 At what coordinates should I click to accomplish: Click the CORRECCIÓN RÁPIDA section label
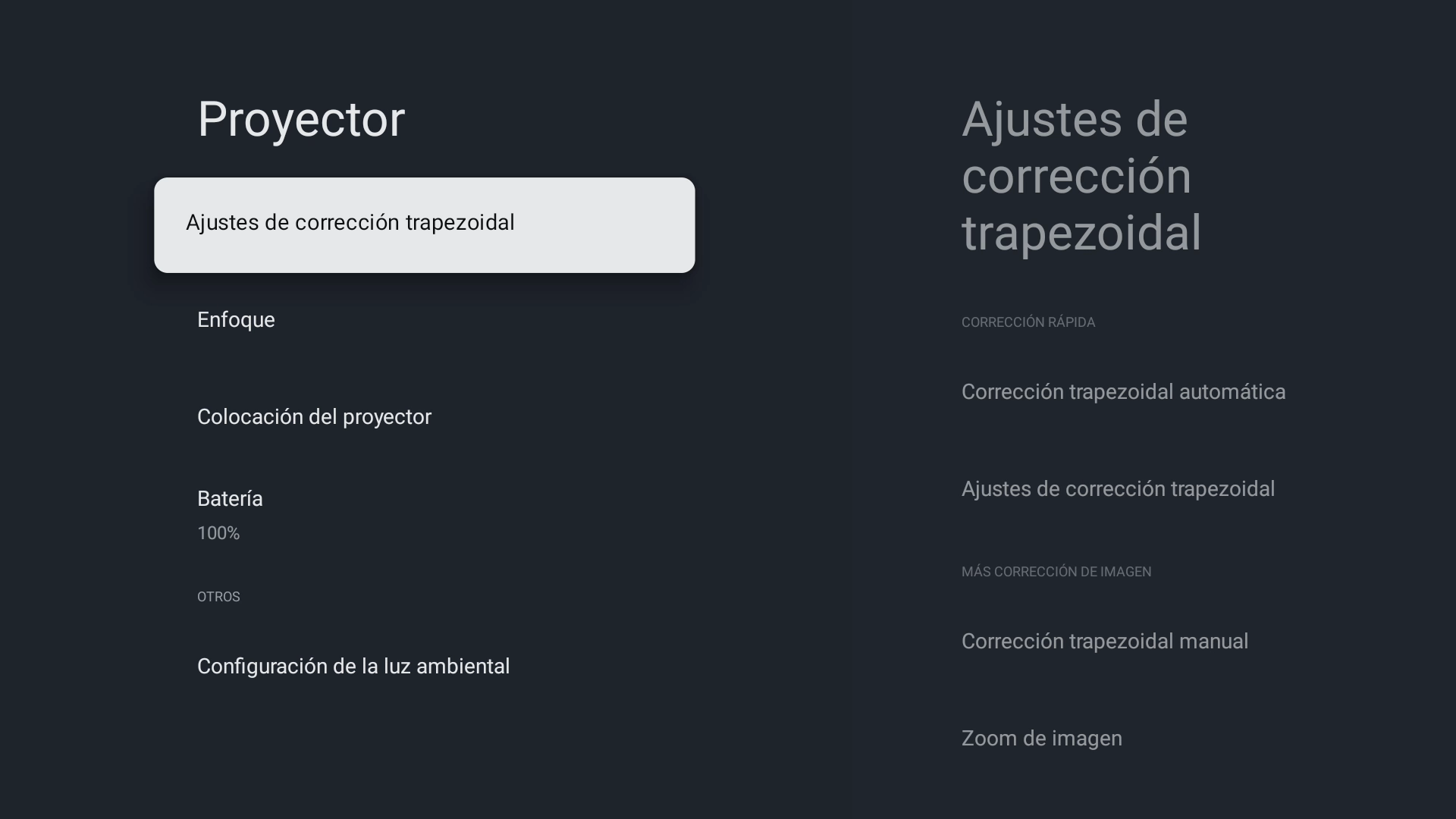tap(1028, 322)
